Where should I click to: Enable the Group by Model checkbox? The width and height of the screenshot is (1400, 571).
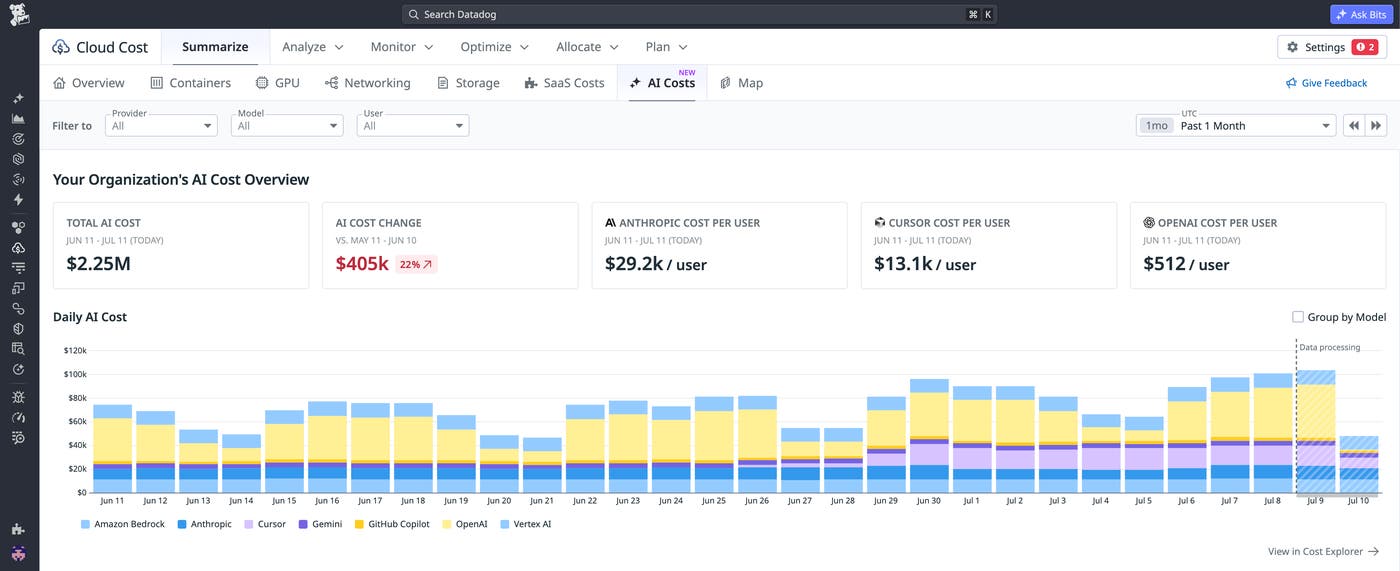coord(1298,317)
